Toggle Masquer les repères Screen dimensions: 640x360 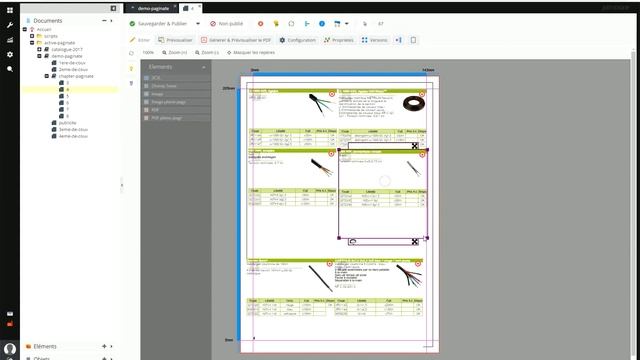pos(251,53)
